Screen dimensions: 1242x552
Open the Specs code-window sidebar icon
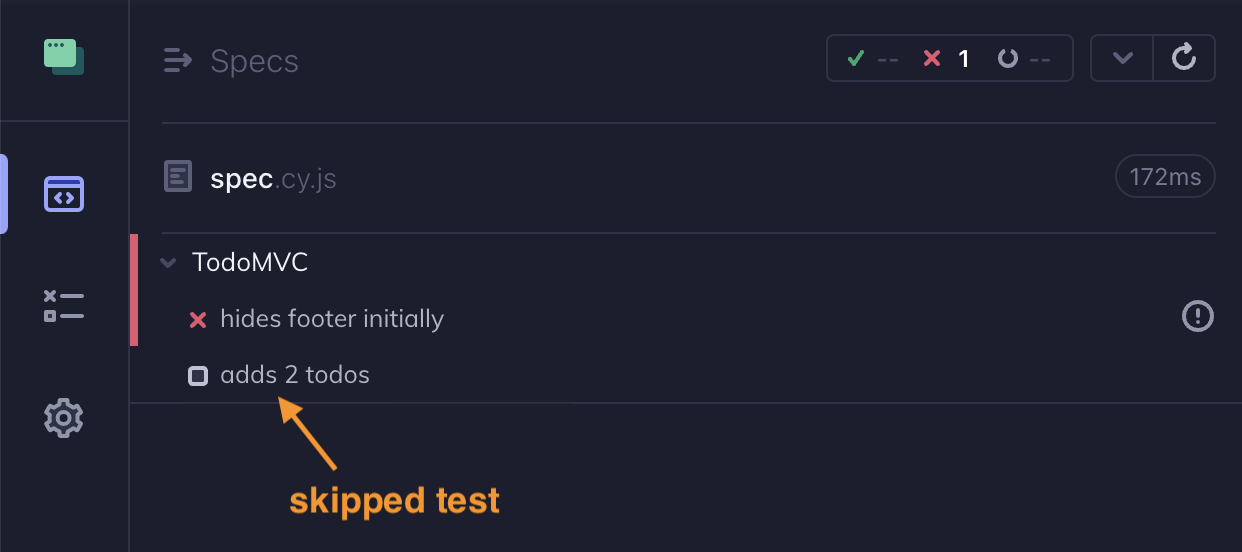[x=64, y=194]
